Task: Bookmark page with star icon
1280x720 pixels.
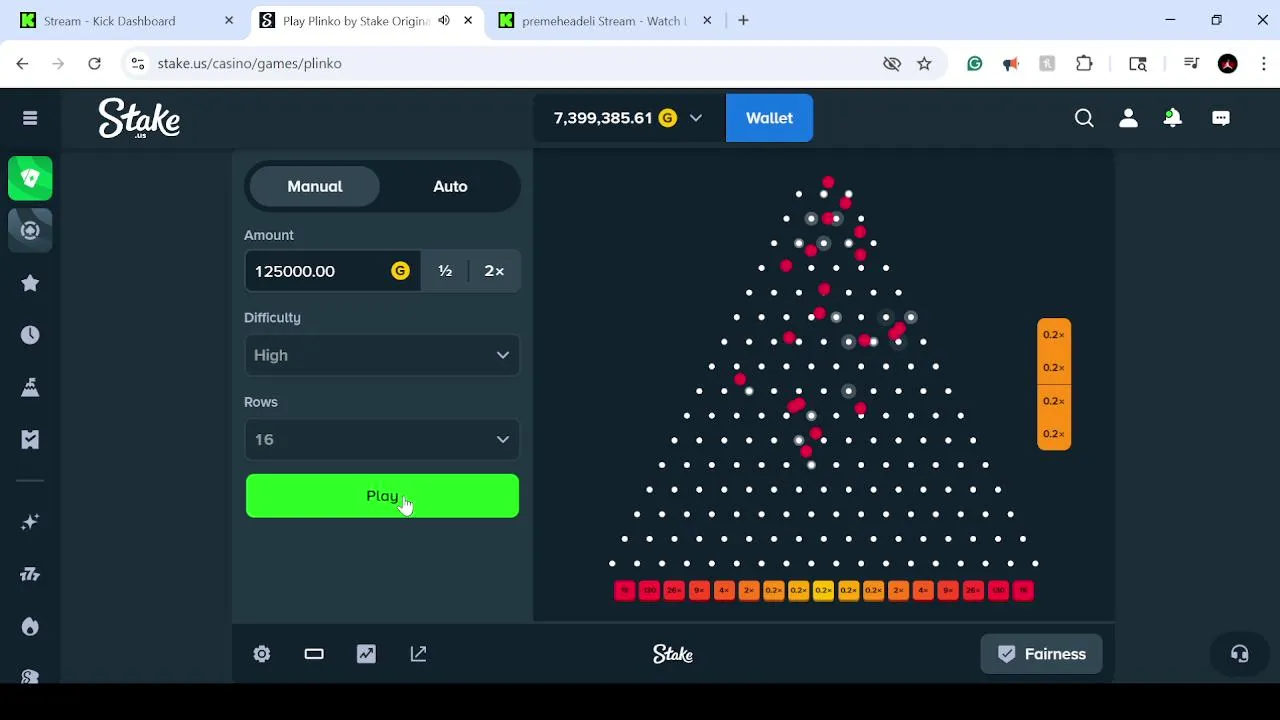Action: click(924, 63)
